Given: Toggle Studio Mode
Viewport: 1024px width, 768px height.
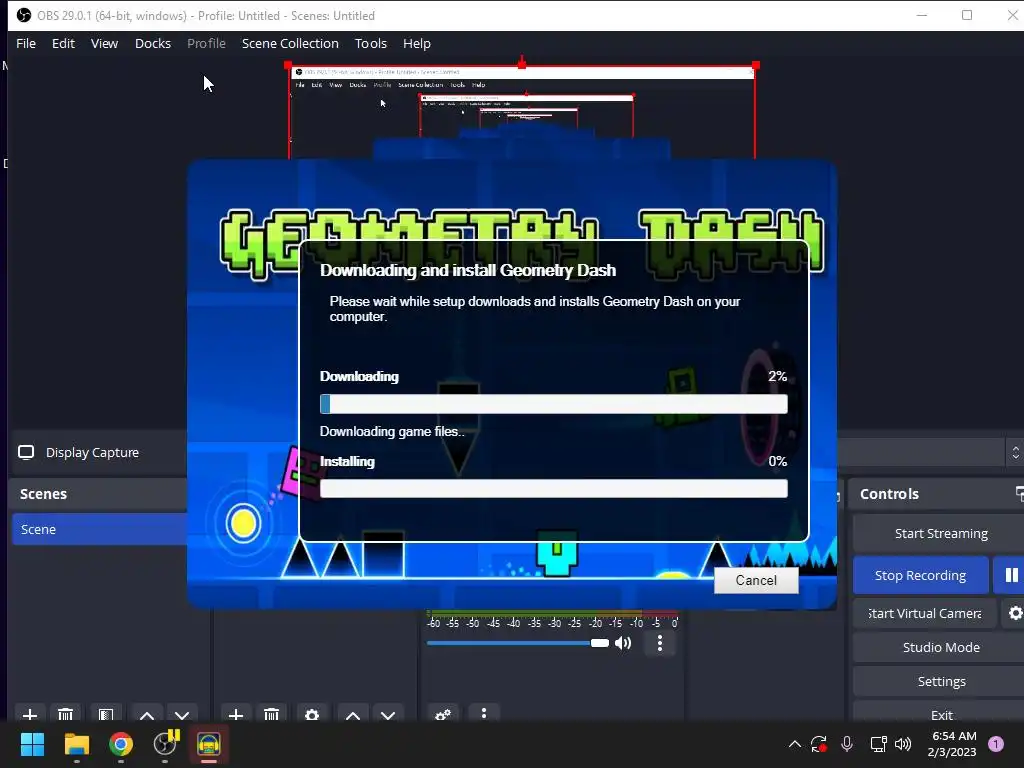Looking at the screenshot, I should tap(939, 647).
